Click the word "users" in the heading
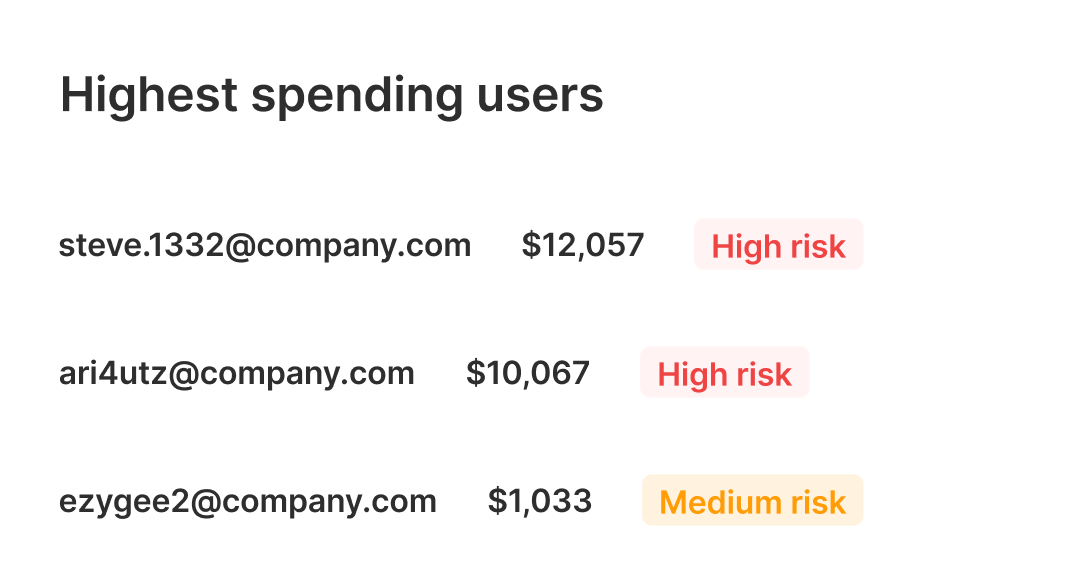The height and width of the screenshot is (564, 1081). [x=540, y=97]
